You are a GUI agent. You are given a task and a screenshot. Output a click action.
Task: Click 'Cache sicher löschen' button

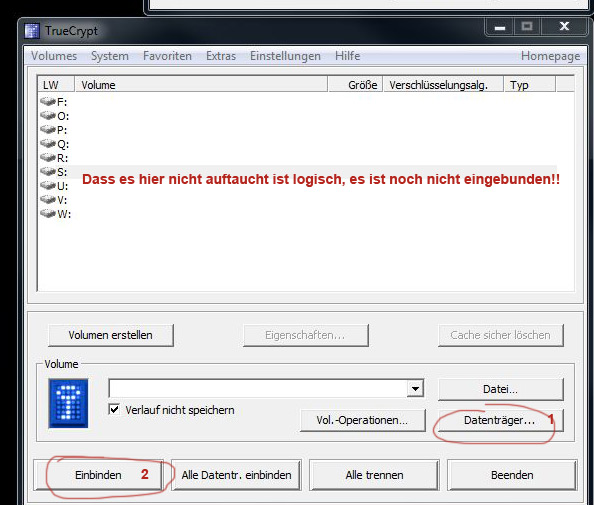(x=500, y=335)
